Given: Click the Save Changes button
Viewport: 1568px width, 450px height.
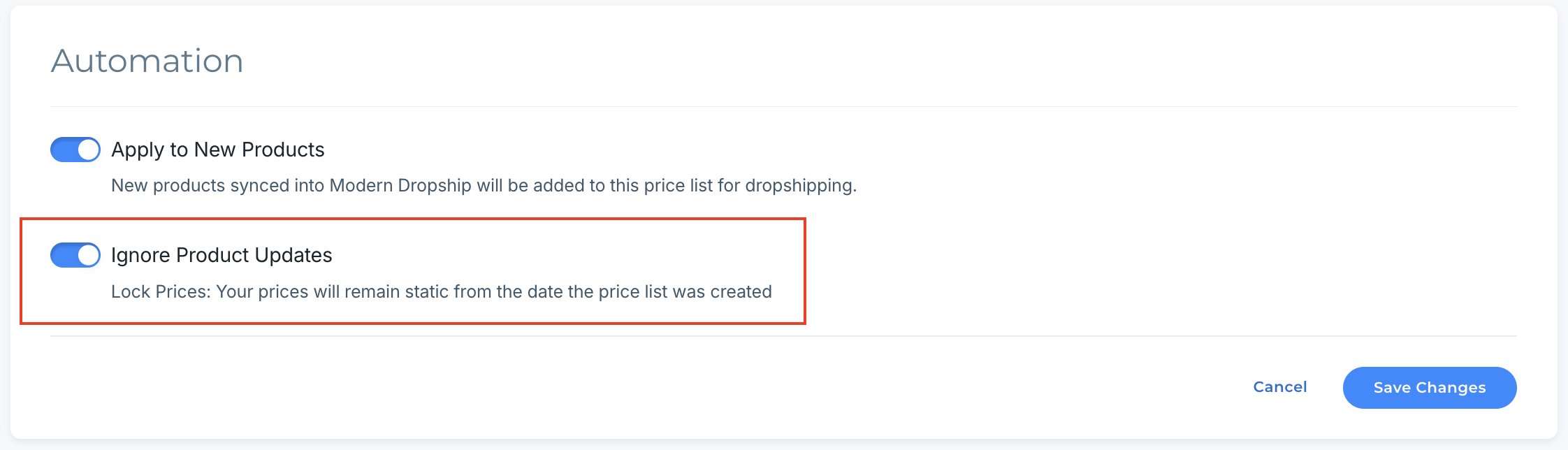Looking at the screenshot, I should coord(1429,388).
